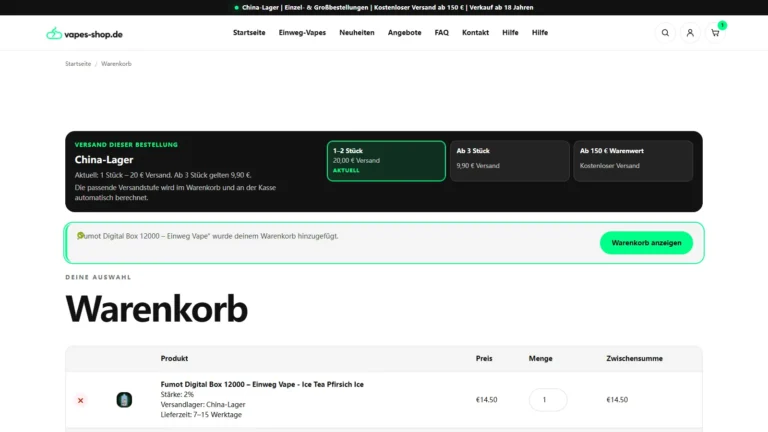The height and width of the screenshot is (432, 768).
Task: Open the Einweg-Vapes menu item
Action: [x=302, y=32]
